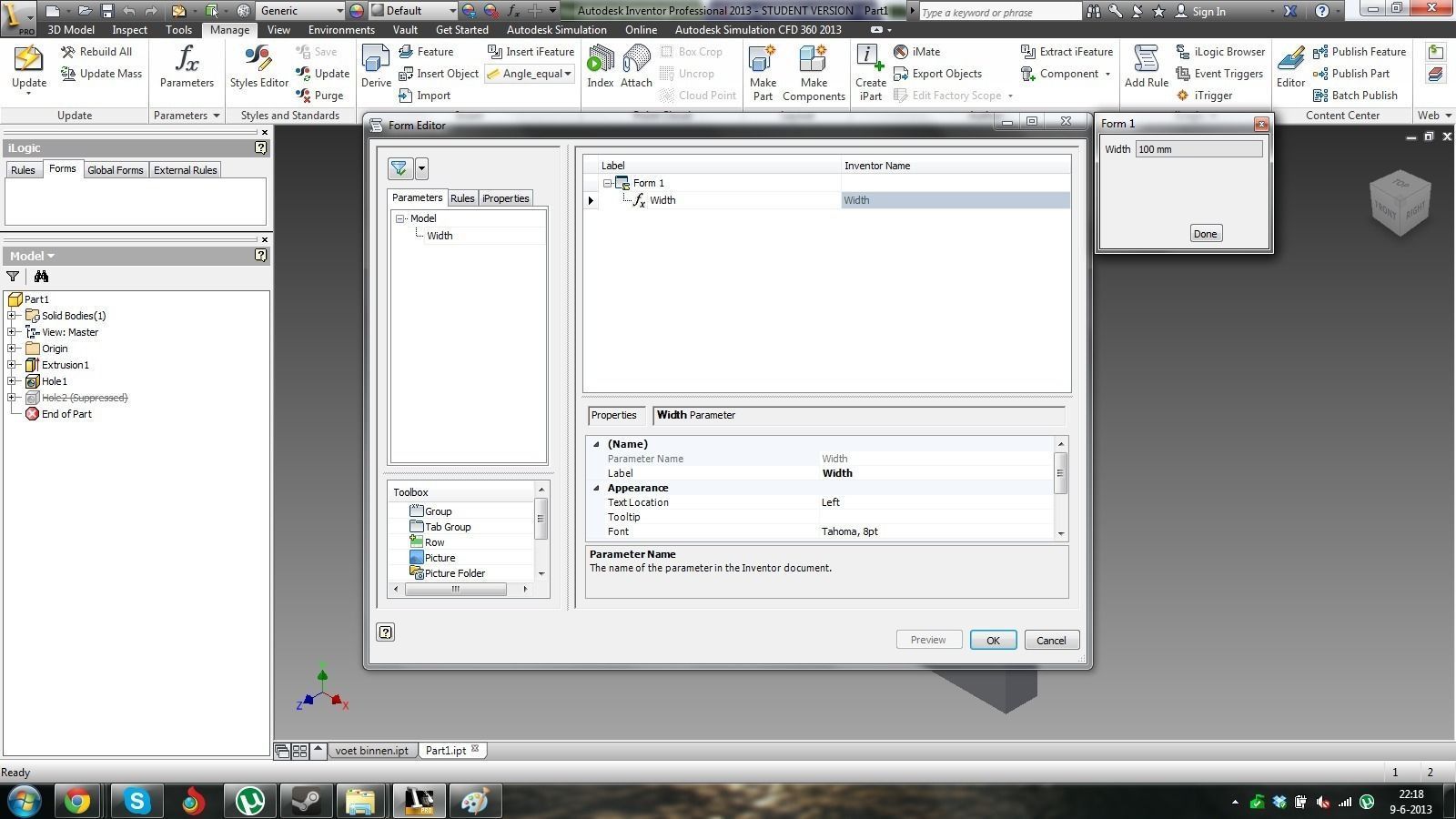This screenshot has height=819, width=1456.
Task: Switch to the iProperties tab
Action: point(505,198)
